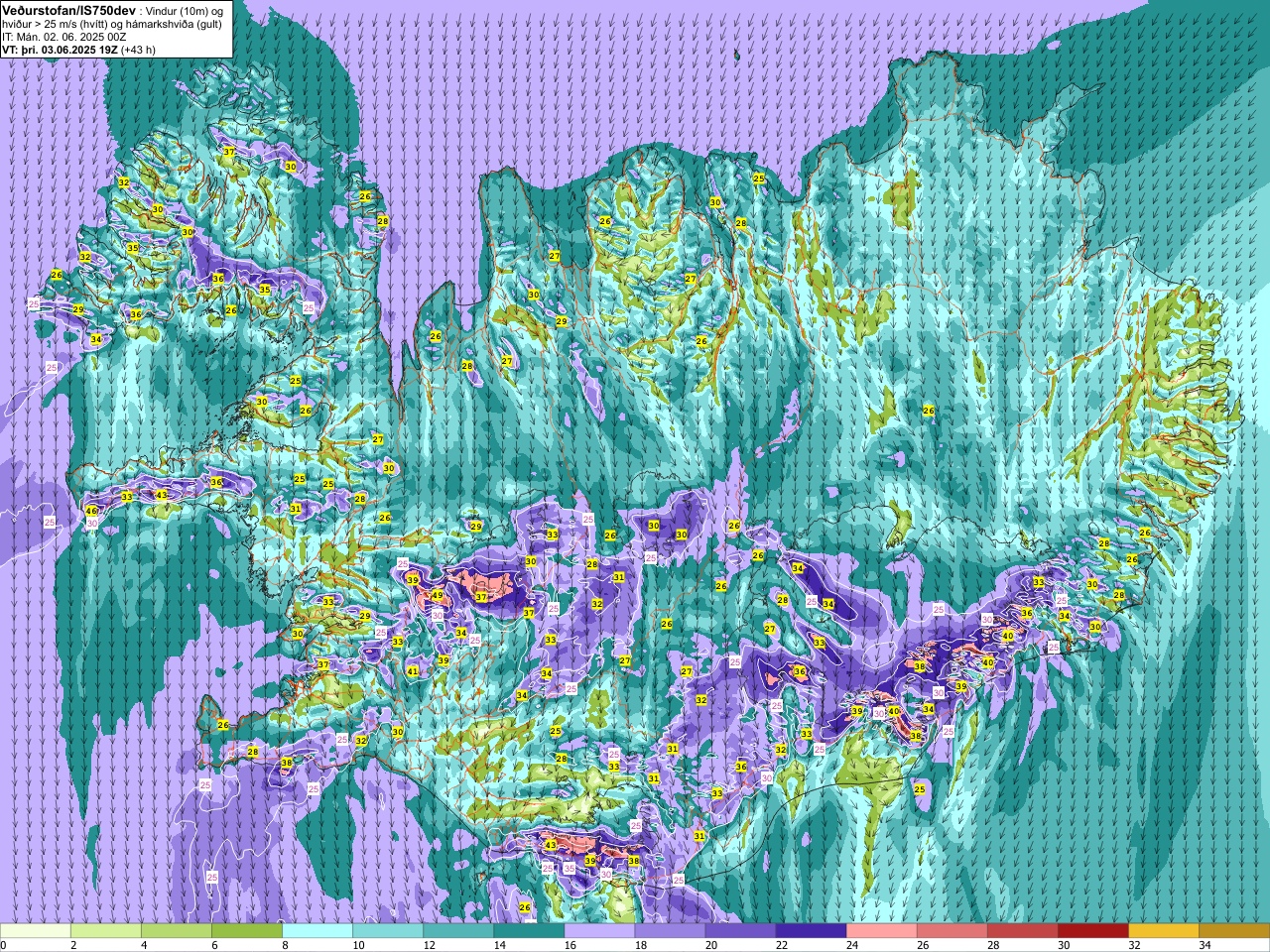The width and height of the screenshot is (1270, 952).
Task: Click the yellow '49' gust label
Action: point(437,596)
